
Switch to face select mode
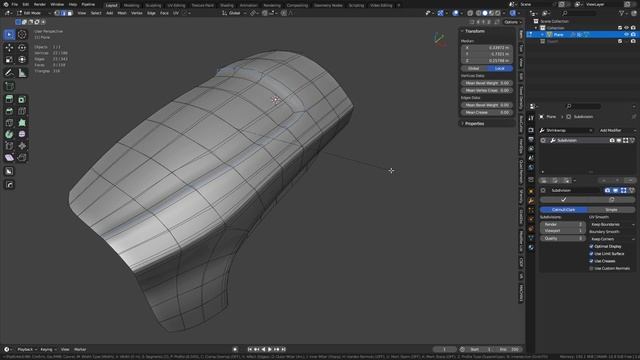click(70, 13)
